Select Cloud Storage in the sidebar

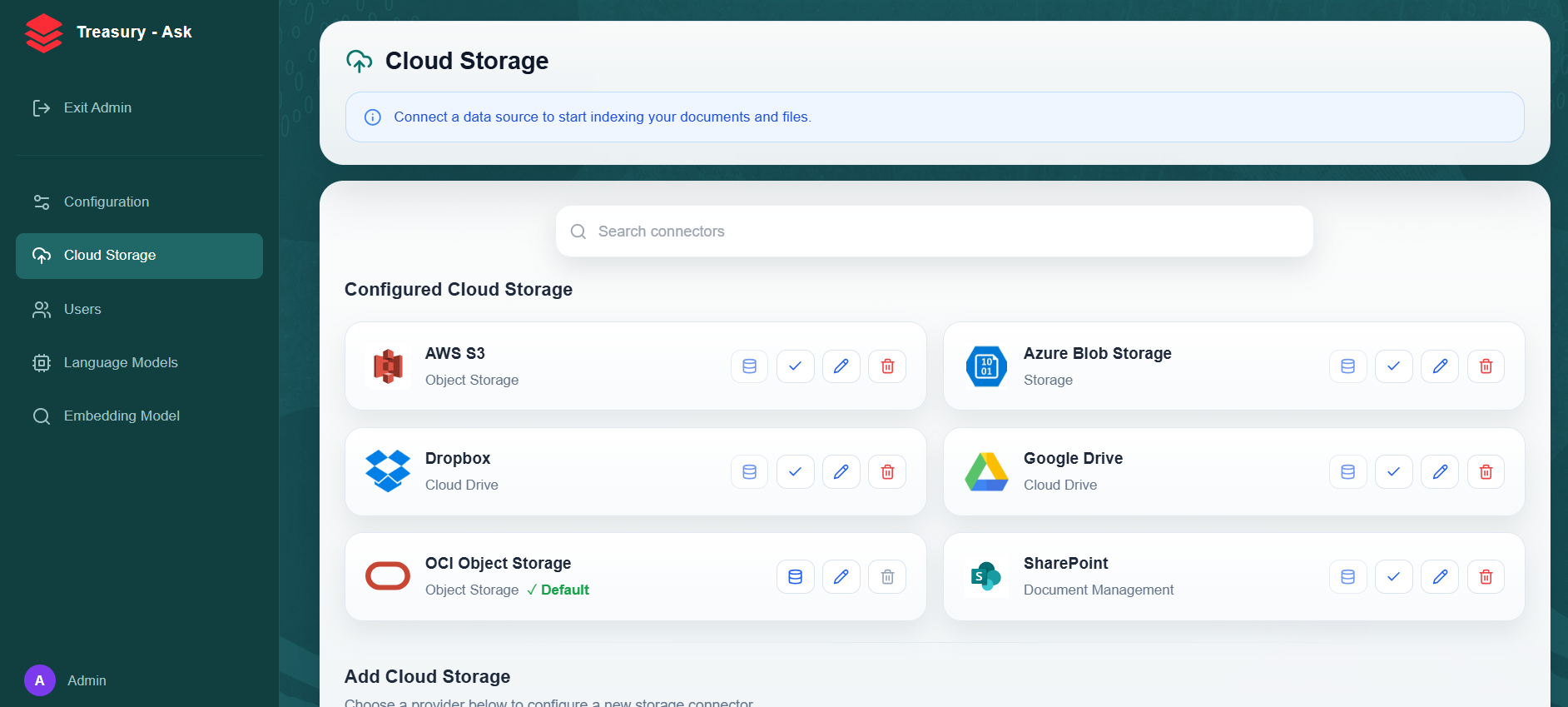tap(139, 256)
